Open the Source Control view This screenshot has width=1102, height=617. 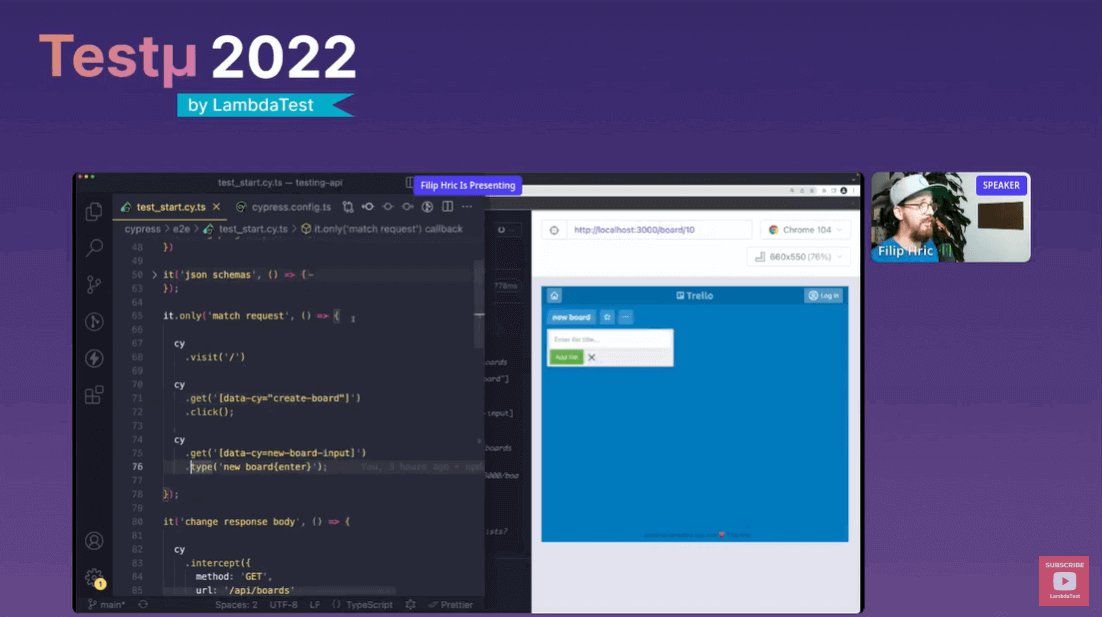(94, 285)
